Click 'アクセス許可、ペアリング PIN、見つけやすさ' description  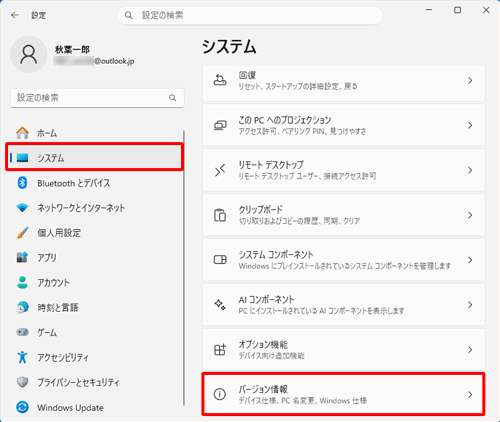302,131
